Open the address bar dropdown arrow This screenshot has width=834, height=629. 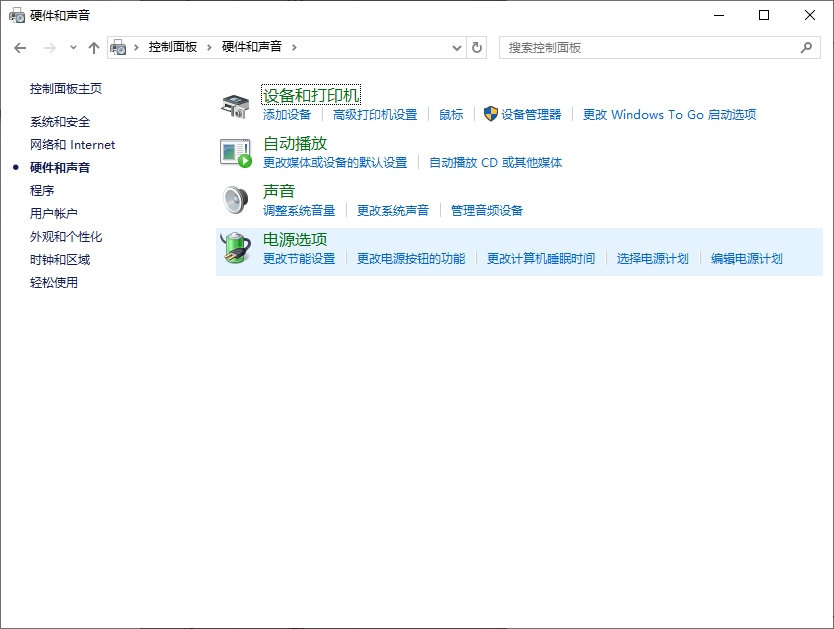pos(457,47)
